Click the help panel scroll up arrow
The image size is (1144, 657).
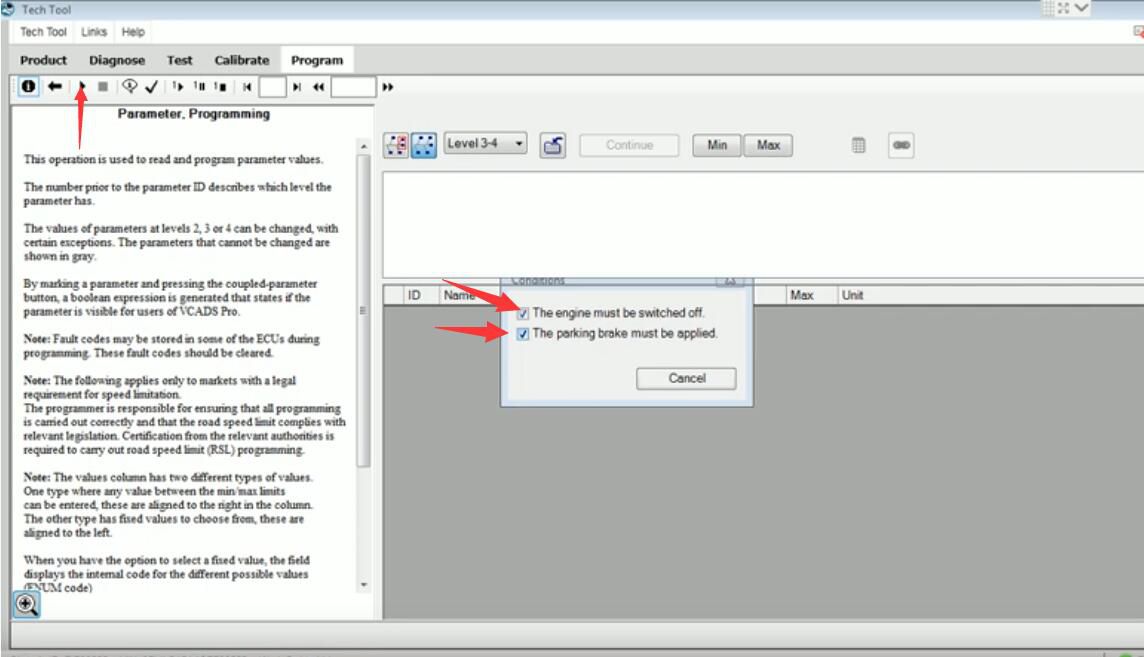click(x=363, y=147)
